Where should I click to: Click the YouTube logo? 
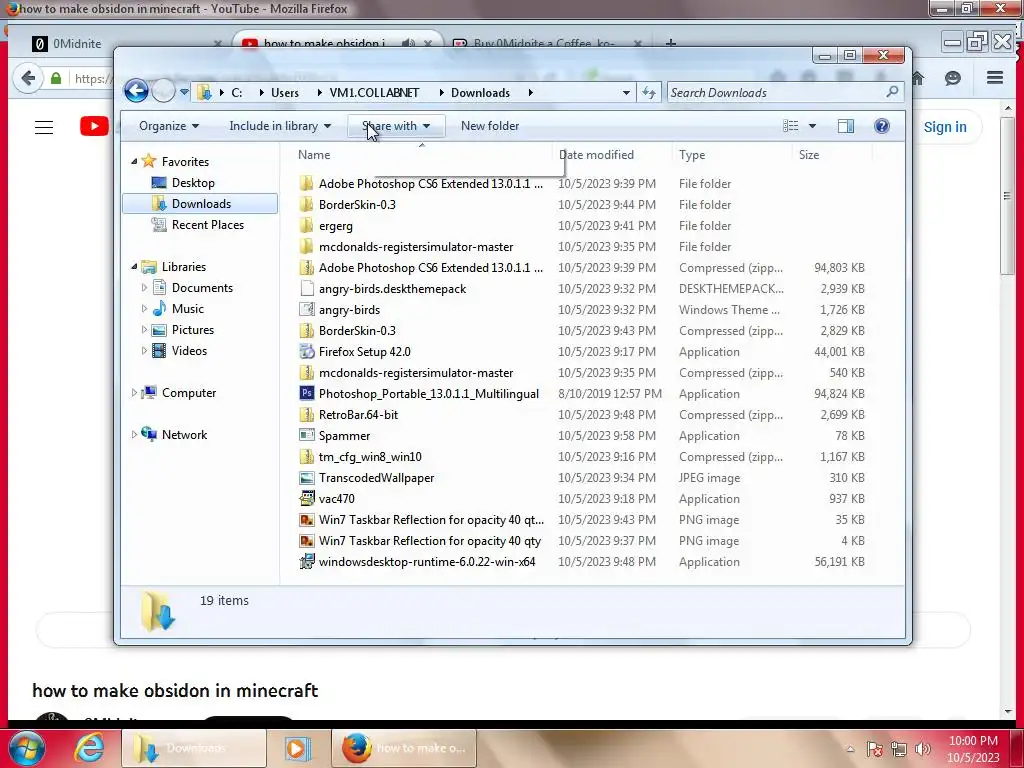94,126
